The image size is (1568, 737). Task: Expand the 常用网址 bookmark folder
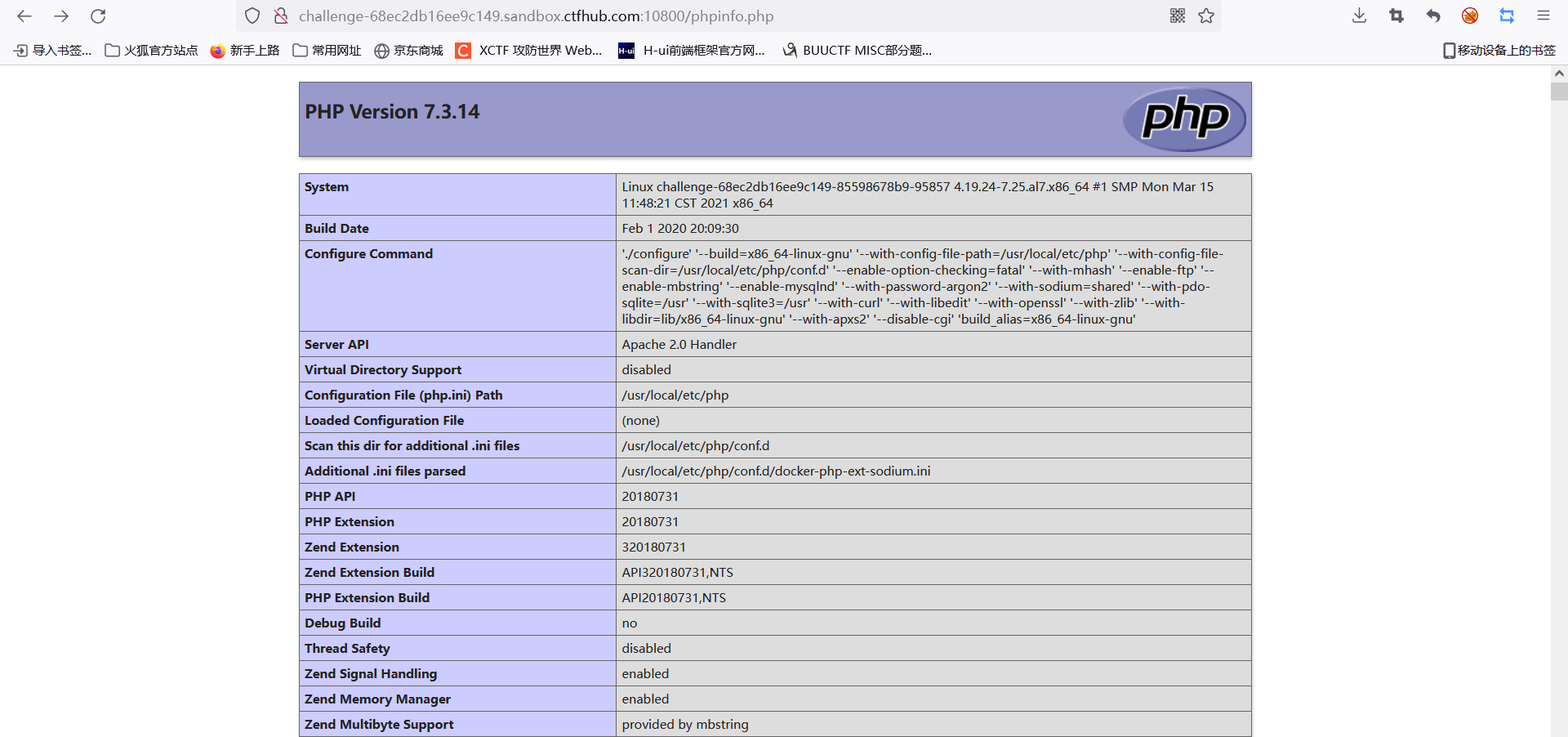coord(326,50)
